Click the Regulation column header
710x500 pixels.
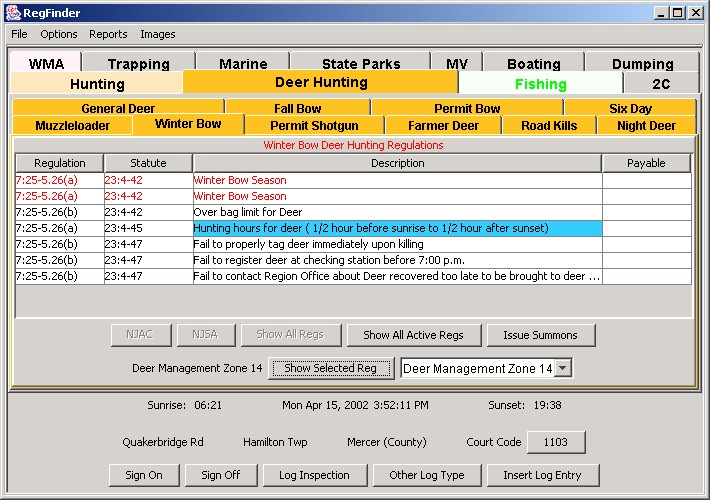click(x=59, y=163)
